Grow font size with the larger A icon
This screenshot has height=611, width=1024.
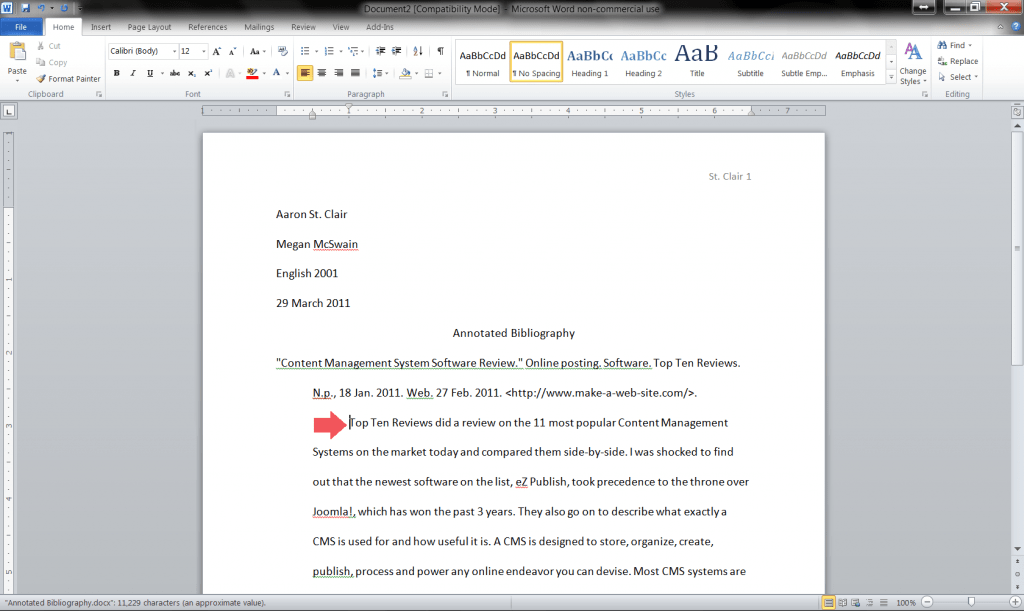(217, 51)
